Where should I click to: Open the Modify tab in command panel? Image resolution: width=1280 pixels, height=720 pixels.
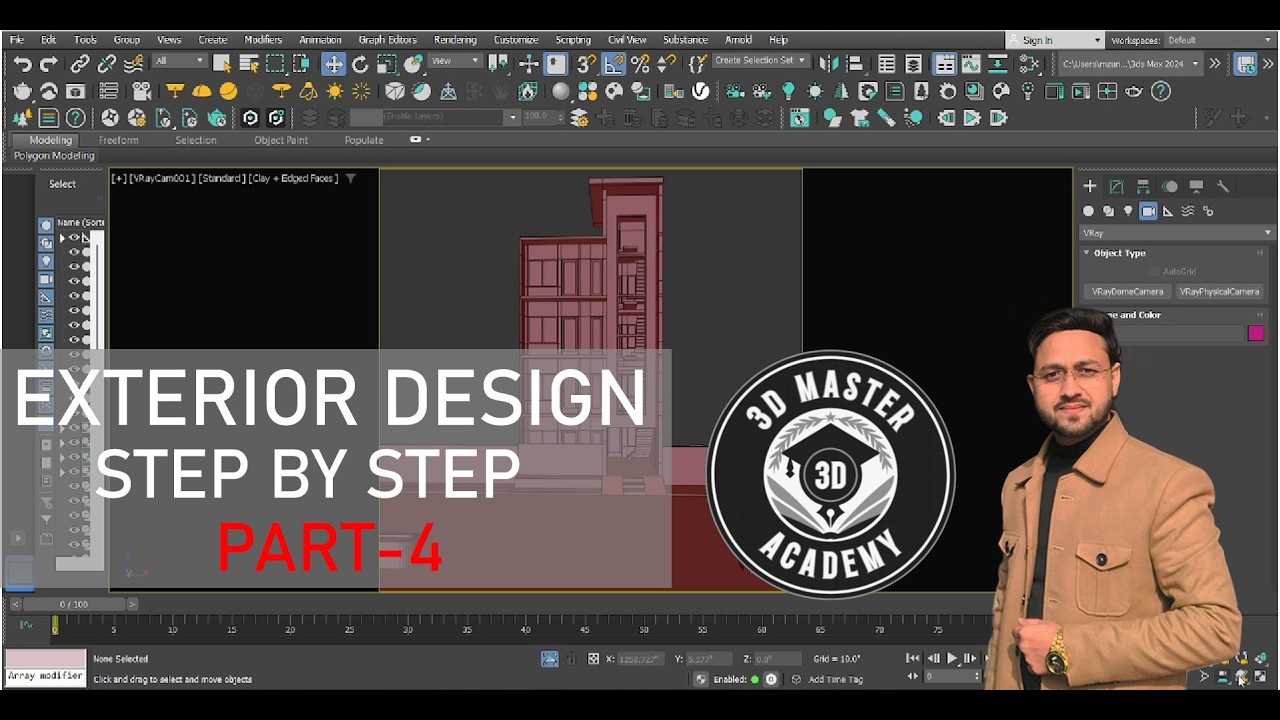point(1116,186)
